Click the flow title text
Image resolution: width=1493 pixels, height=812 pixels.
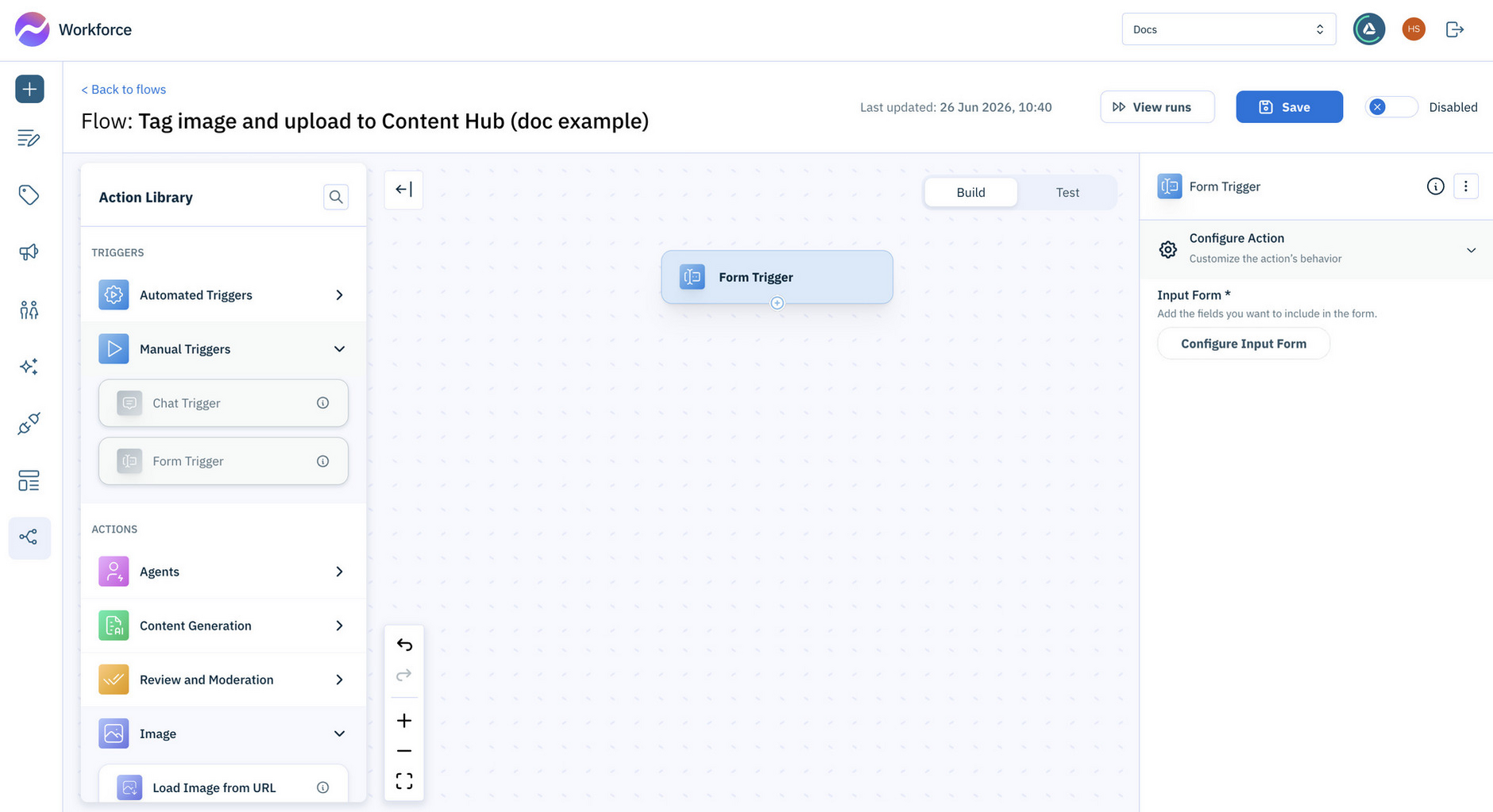click(x=365, y=121)
